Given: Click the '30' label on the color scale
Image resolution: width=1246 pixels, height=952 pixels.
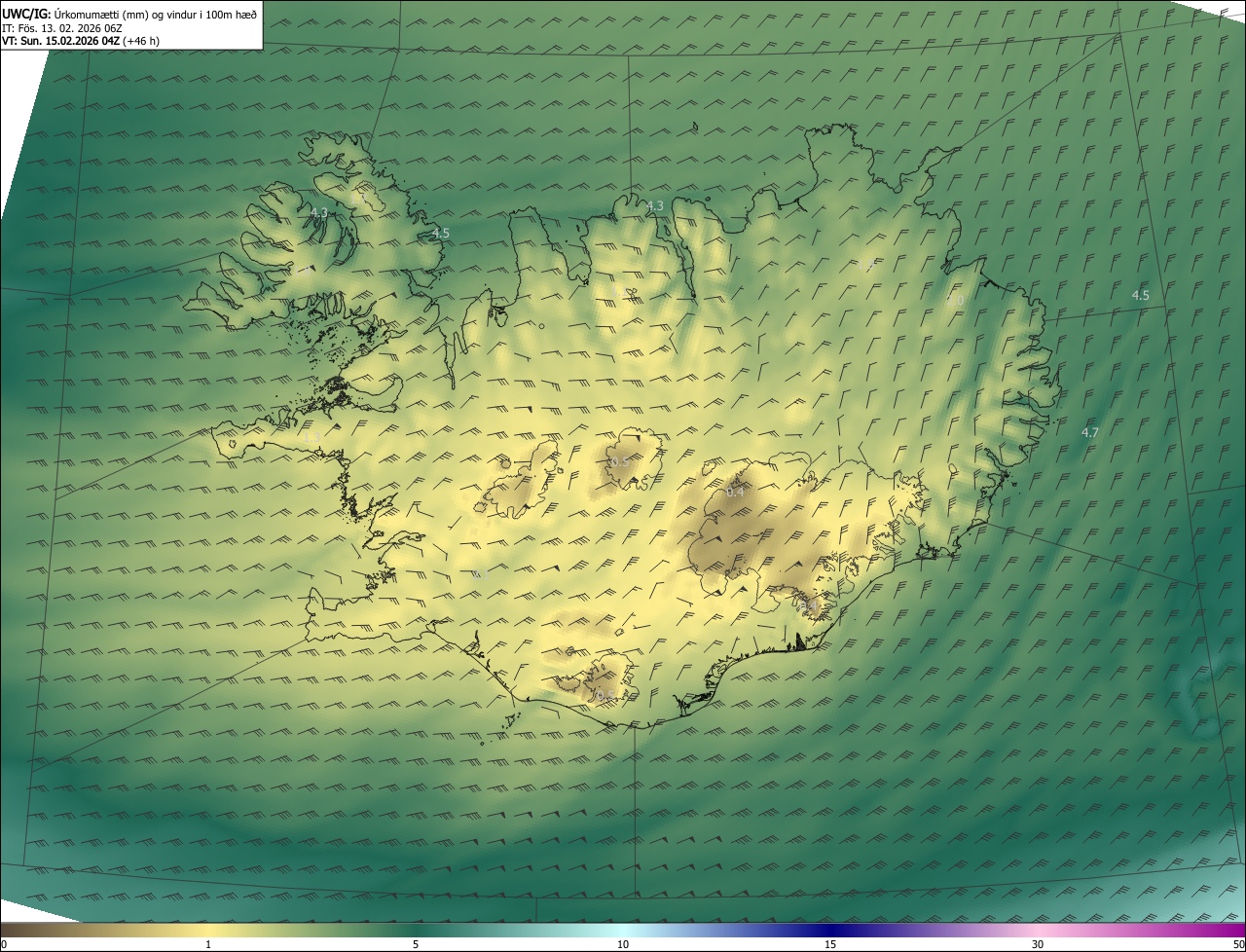Looking at the screenshot, I should (1038, 944).
